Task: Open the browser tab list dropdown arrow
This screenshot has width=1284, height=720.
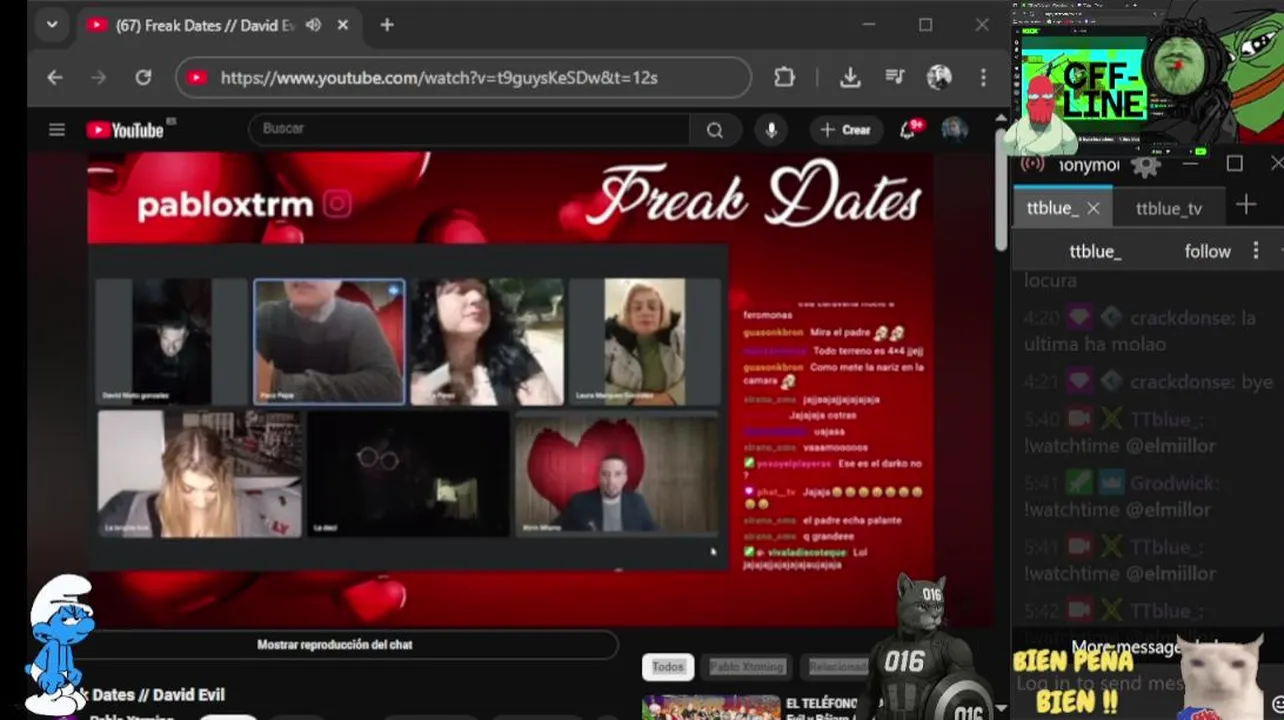Action: click(x=52, y=25)
